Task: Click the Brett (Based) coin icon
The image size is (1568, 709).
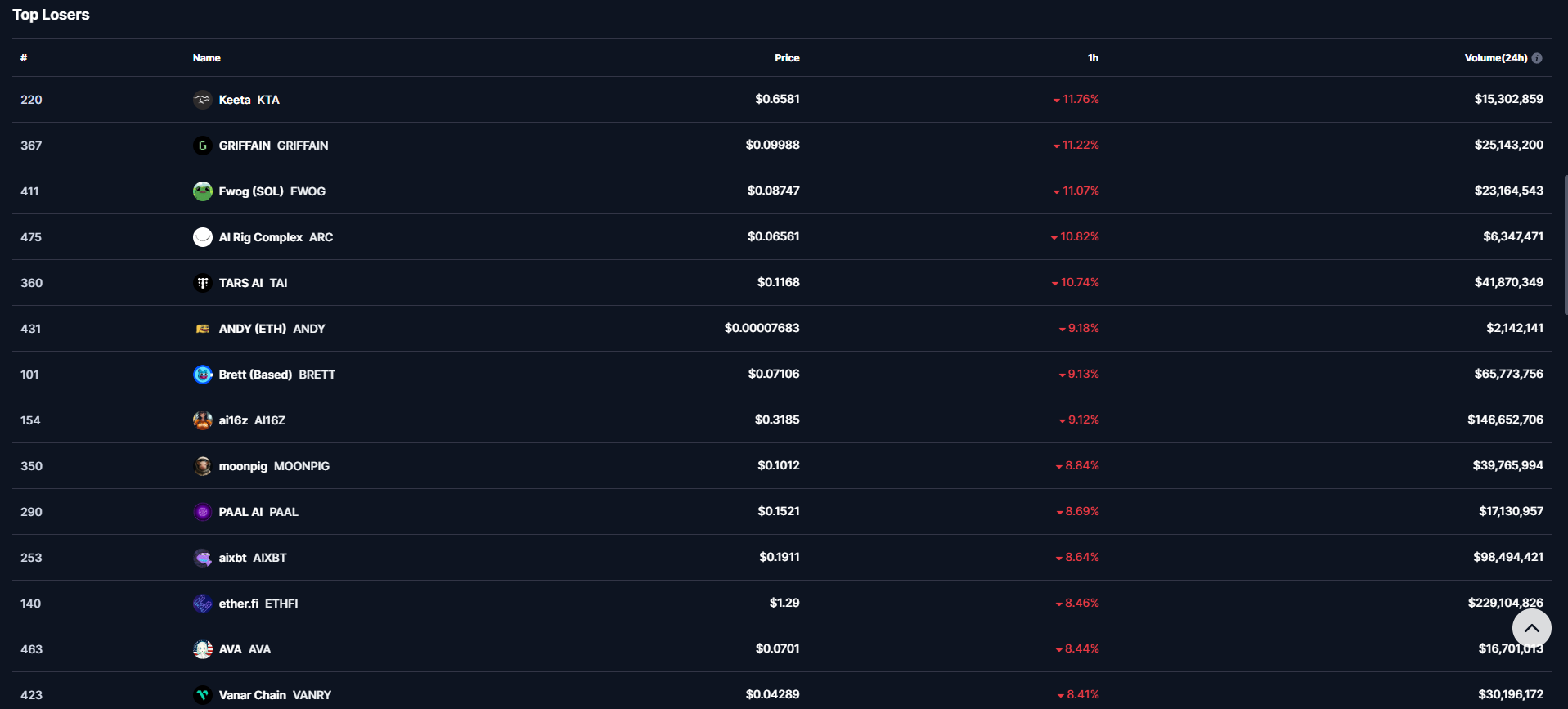Action: (x=202, y=375)
